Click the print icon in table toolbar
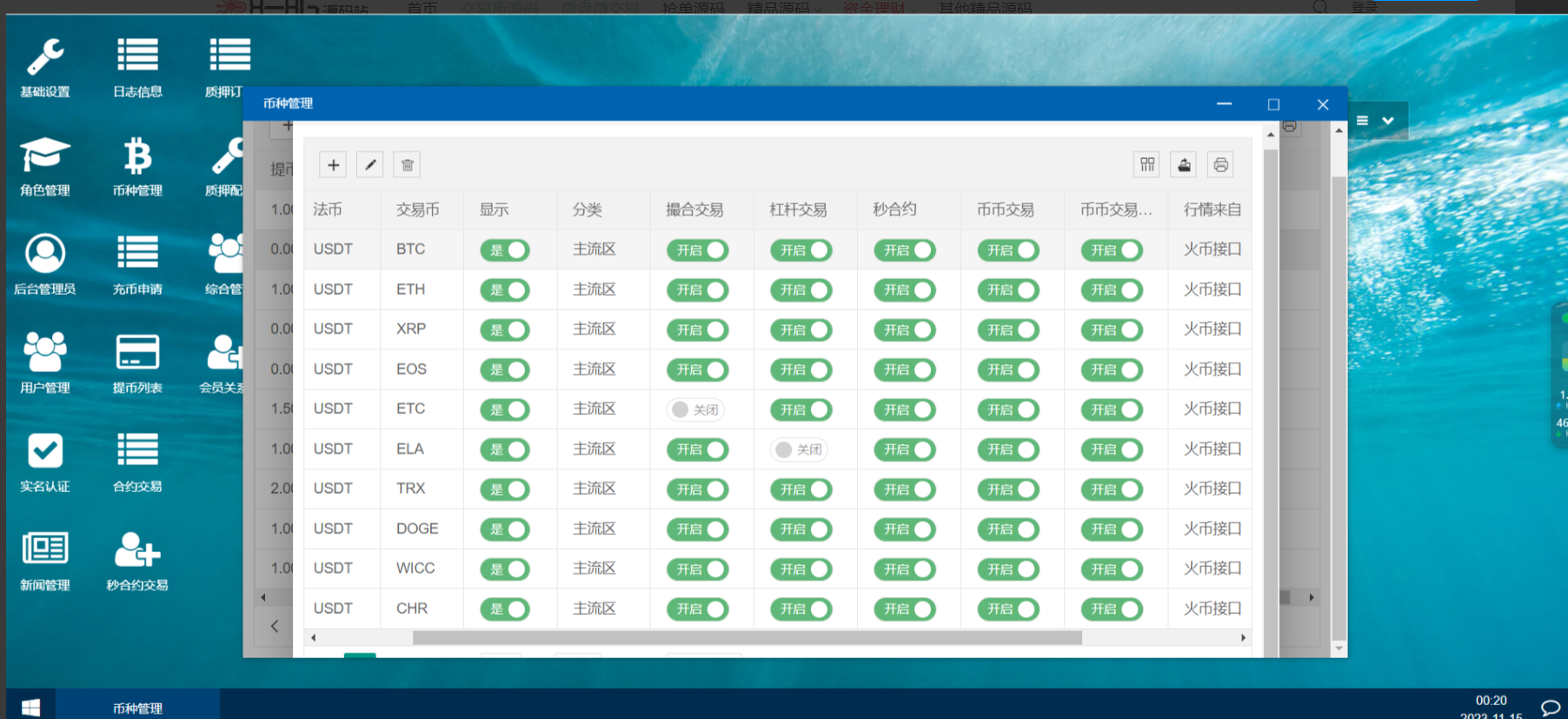1568x719 pixels. (x=1220, y=165)
